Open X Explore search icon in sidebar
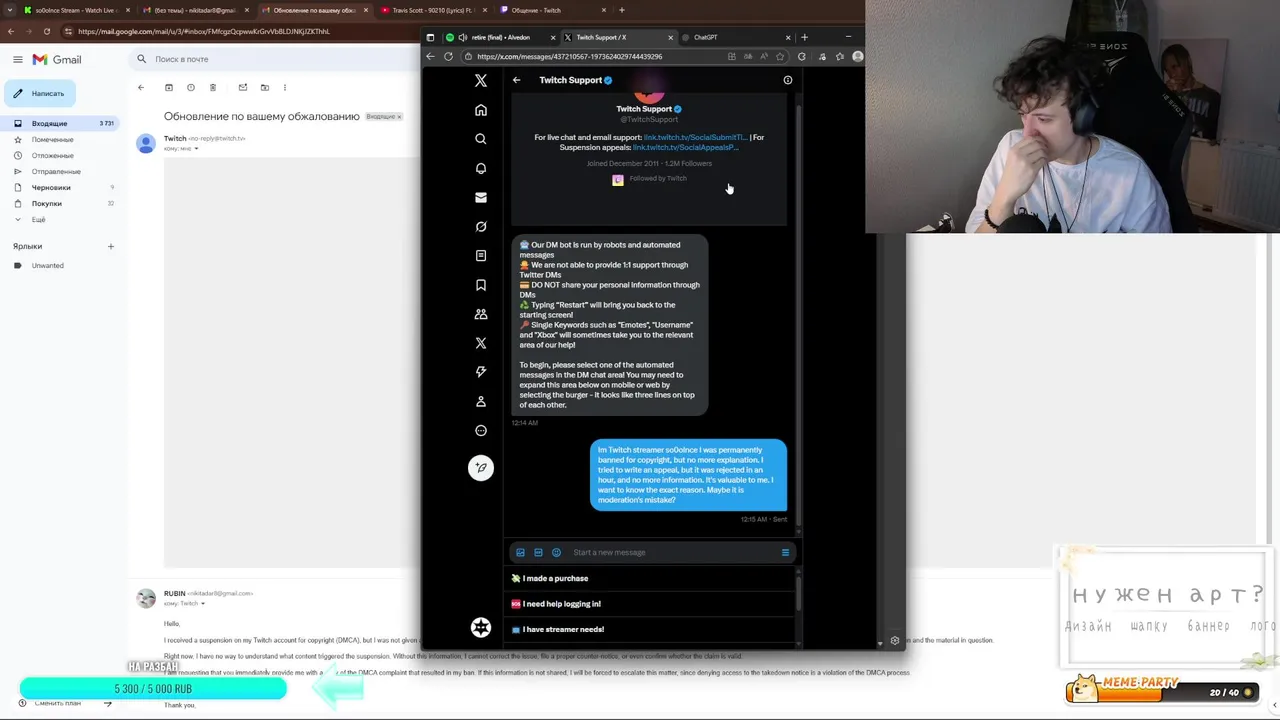The width and height of the screenshot is (1280, 720). pyautogui.click(x=481, y=139)
